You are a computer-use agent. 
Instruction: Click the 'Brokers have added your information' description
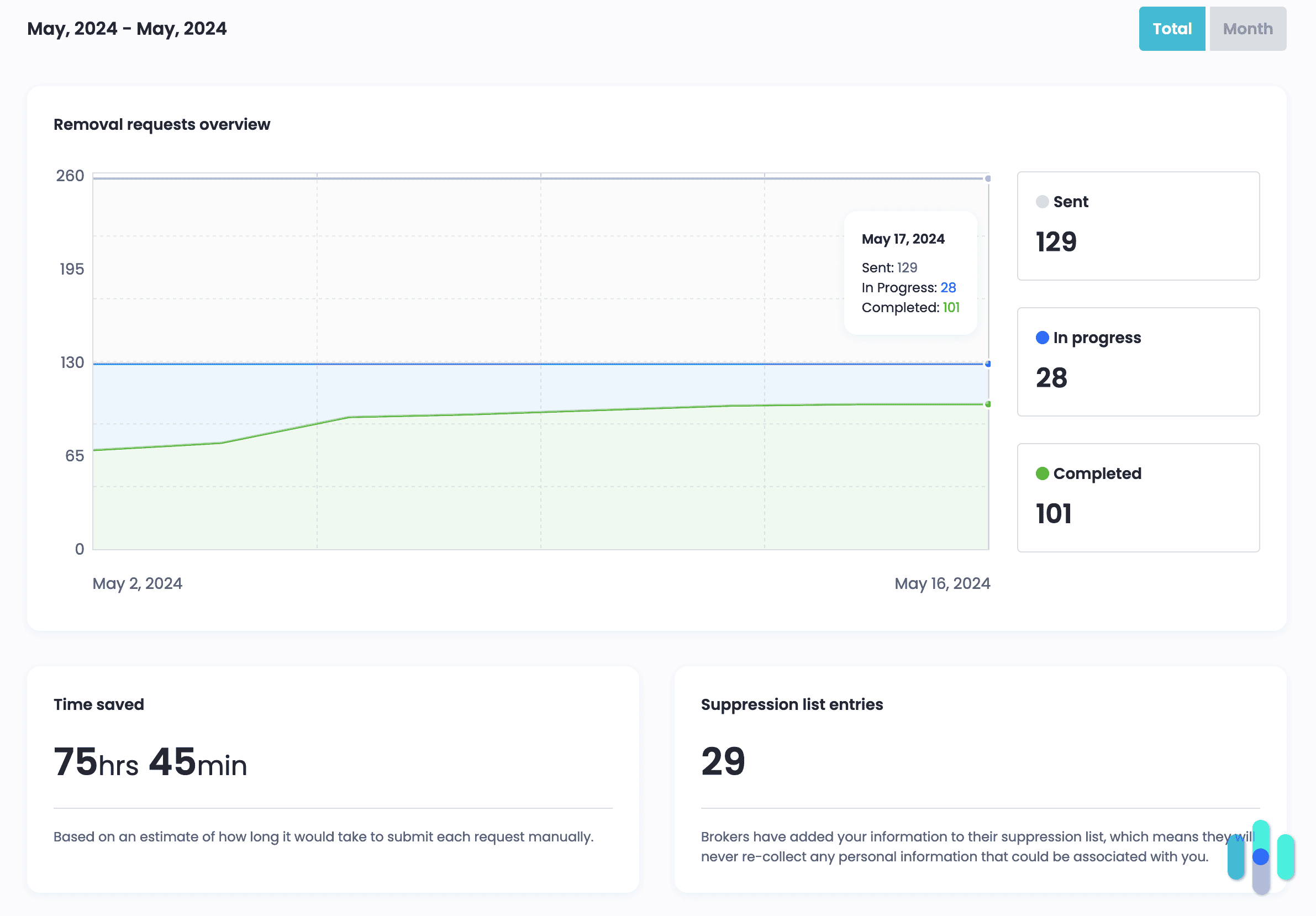977,846
